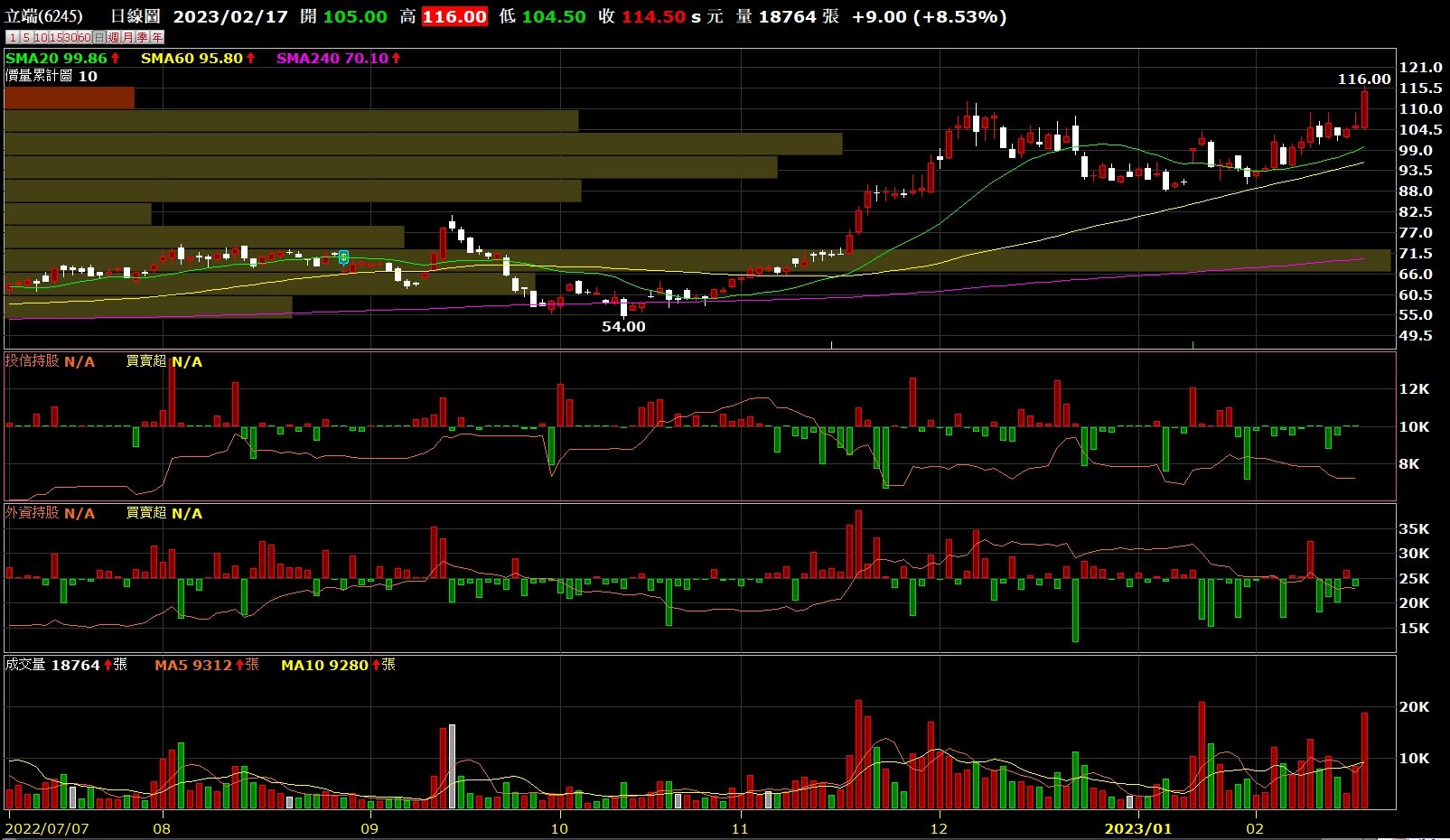
Task: Select the 5-minute period button
Action: [27, 37]
